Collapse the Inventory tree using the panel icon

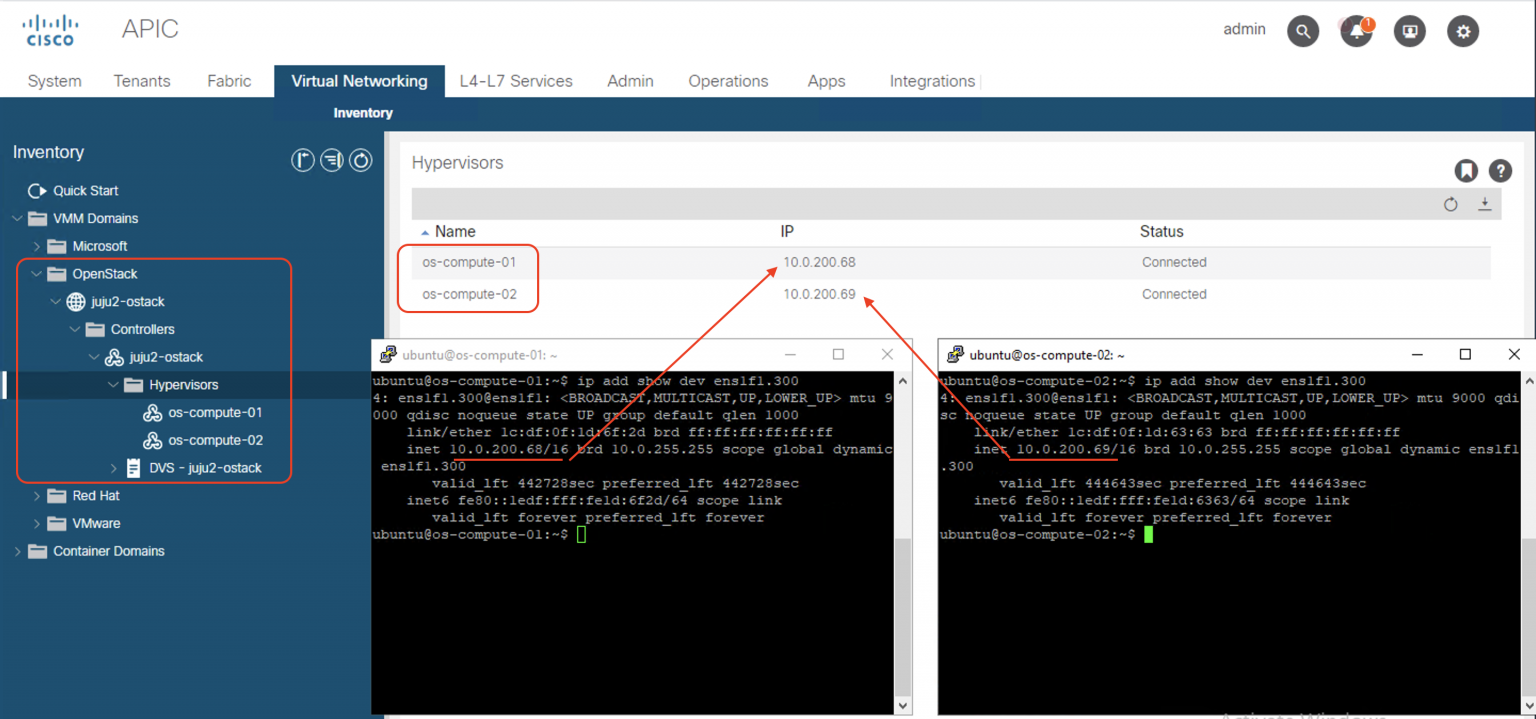pyautogui.click(x=303, y=160)
